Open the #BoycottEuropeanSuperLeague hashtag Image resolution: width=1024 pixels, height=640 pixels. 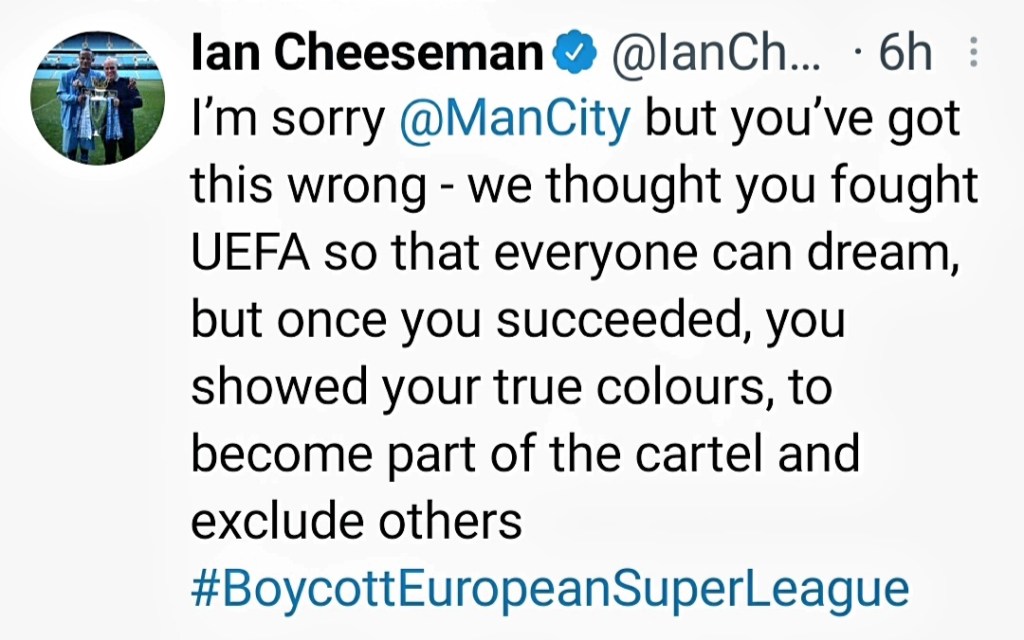point(549,589)
